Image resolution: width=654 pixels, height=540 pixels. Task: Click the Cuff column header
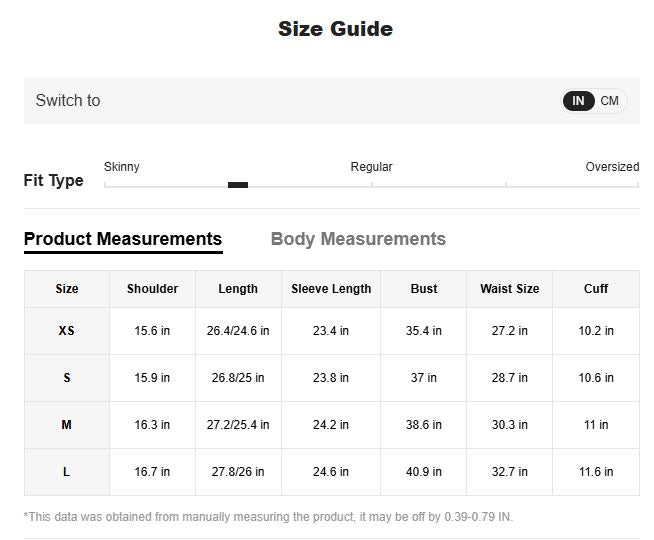596,289
